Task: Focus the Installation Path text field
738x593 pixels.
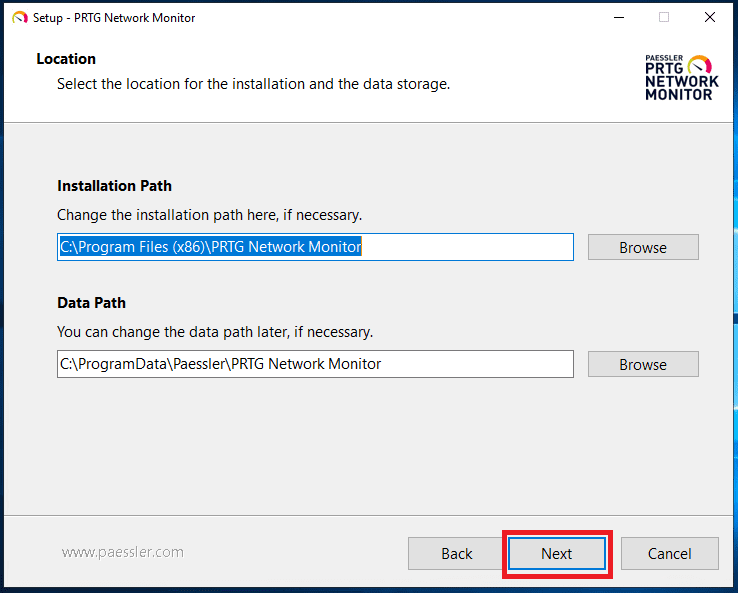Action: [x=315, y=247]
